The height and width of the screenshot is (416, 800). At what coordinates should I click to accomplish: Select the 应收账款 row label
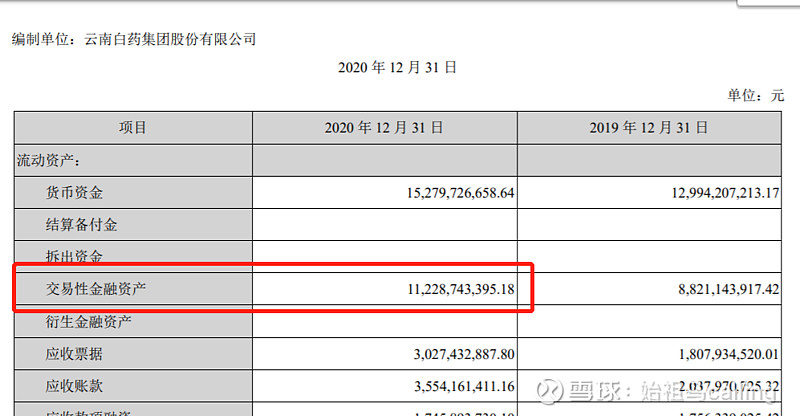[74, 386]
